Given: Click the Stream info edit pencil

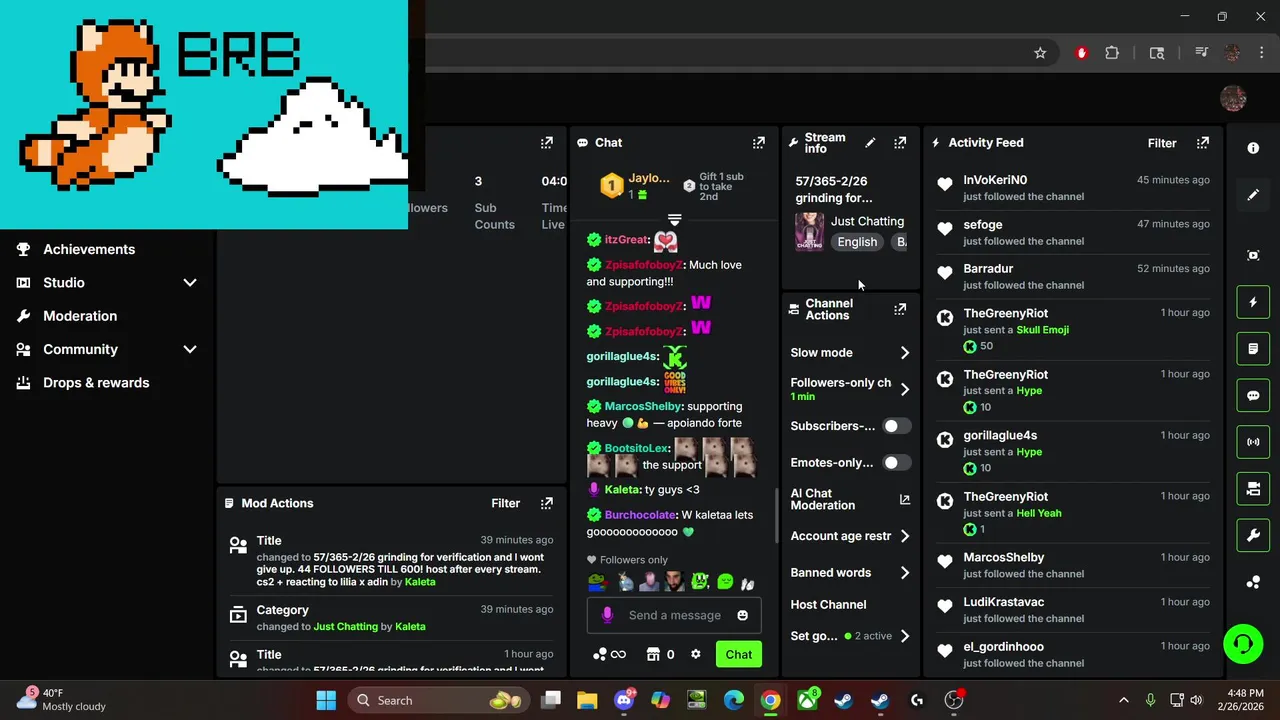Looking at the screenshot, I should click(x=870, y=143).
